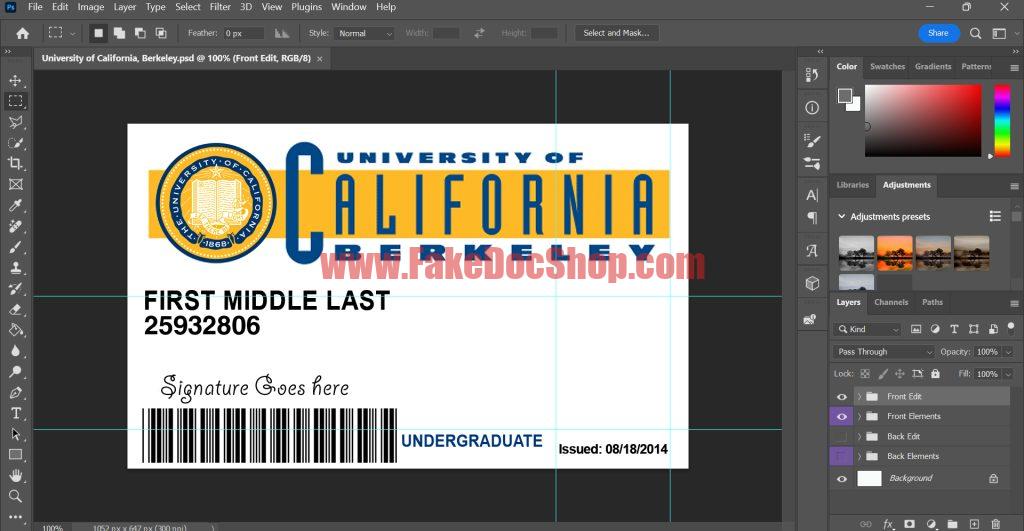Open the File menu
The height and width of the screenshot is (531, 1024).
coord(35,7)
